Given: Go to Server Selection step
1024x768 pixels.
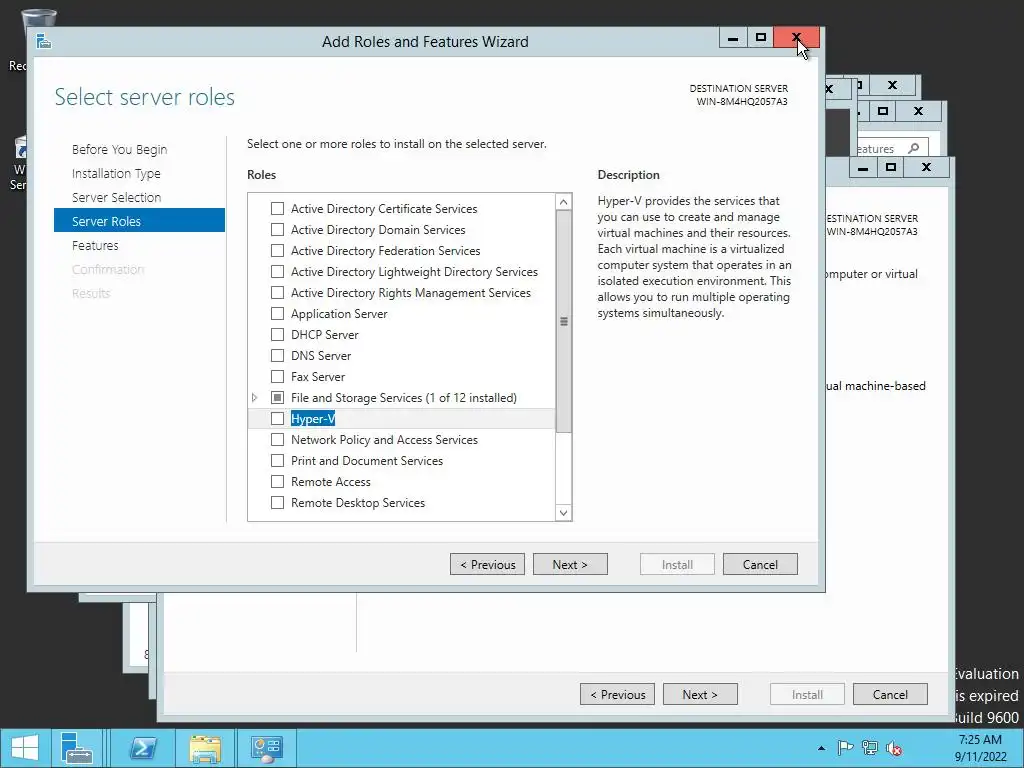Looking at the screenshot, I should pyautogui.click(x=116, y=197).
